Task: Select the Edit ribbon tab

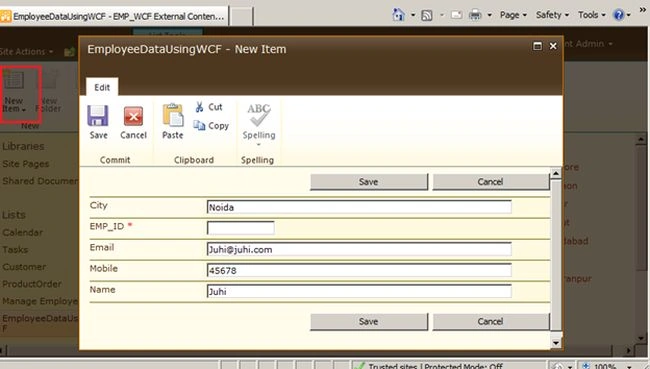Action: 102,87
